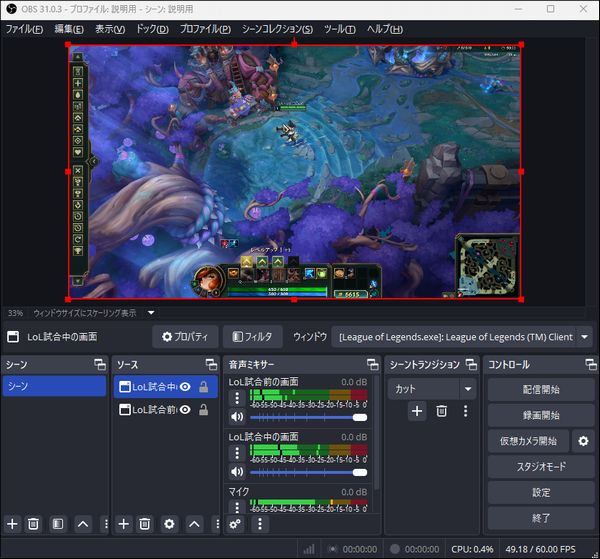Open ヘルプ menu

pos(385,29)
